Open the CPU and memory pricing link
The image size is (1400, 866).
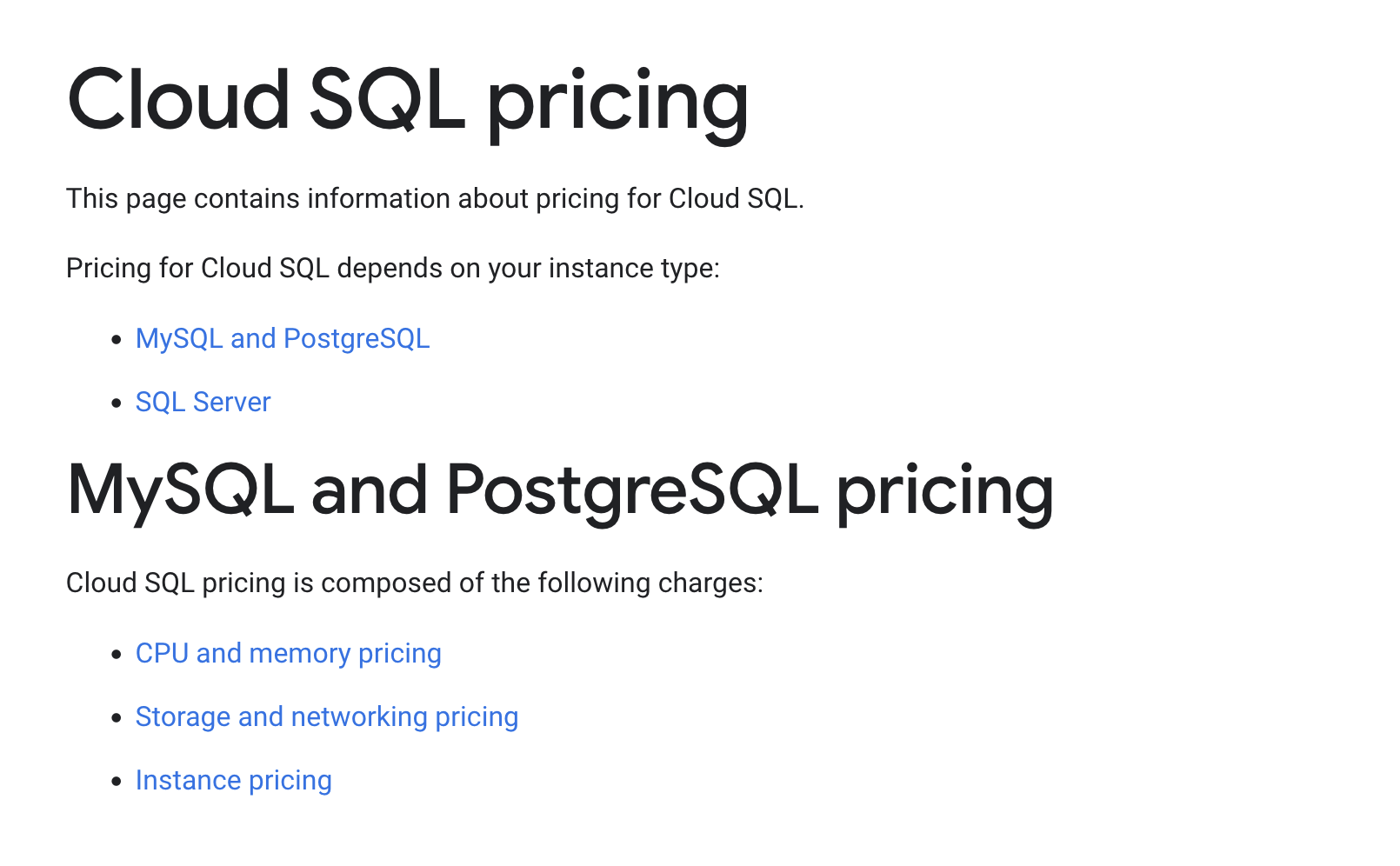288,653
